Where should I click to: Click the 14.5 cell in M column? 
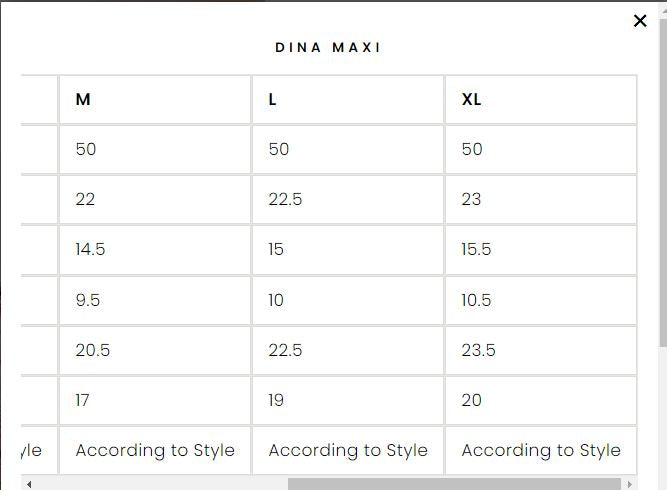point(90,250)
